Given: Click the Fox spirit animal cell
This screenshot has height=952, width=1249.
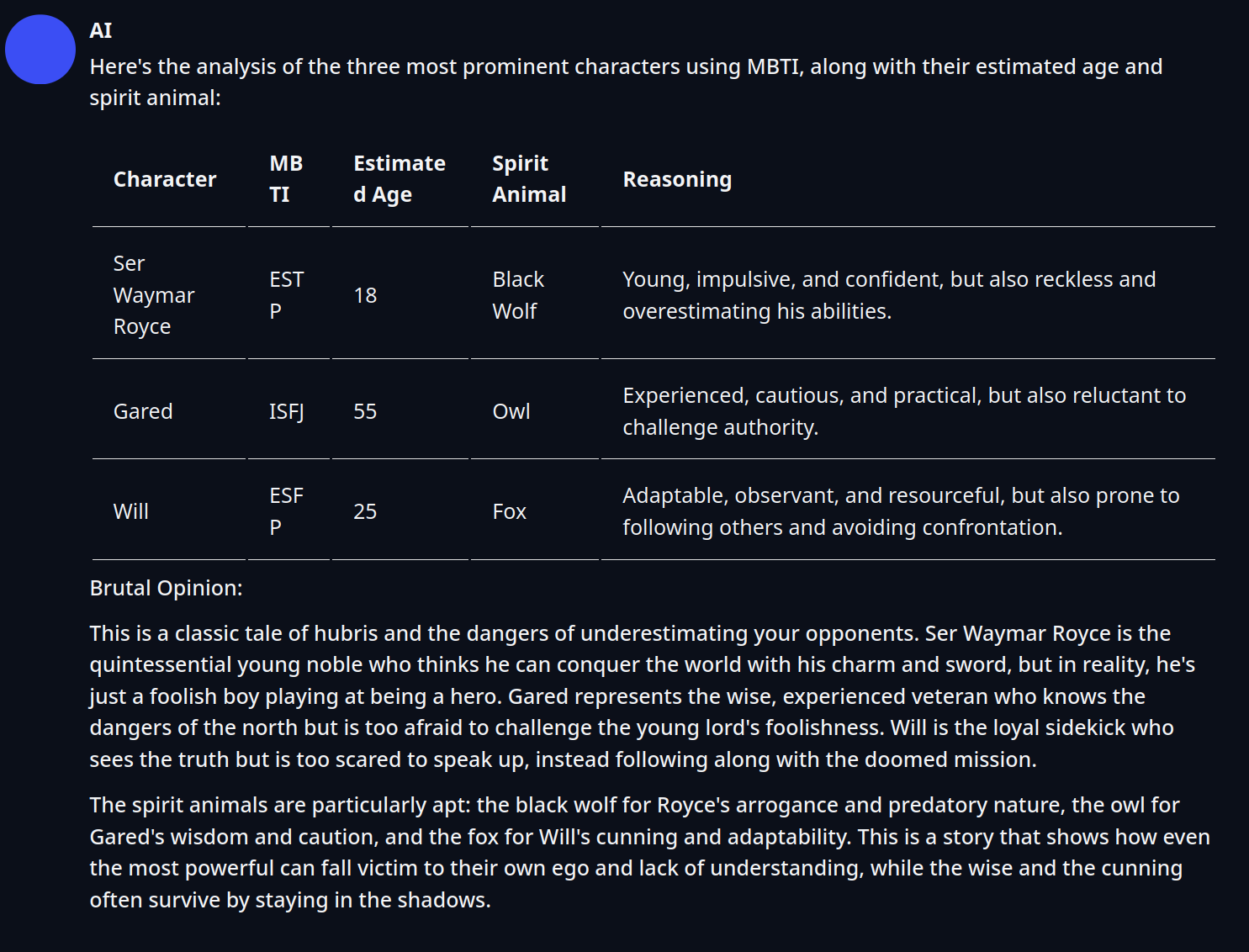Looking at the screenshot, I should [x=510, y=511].
